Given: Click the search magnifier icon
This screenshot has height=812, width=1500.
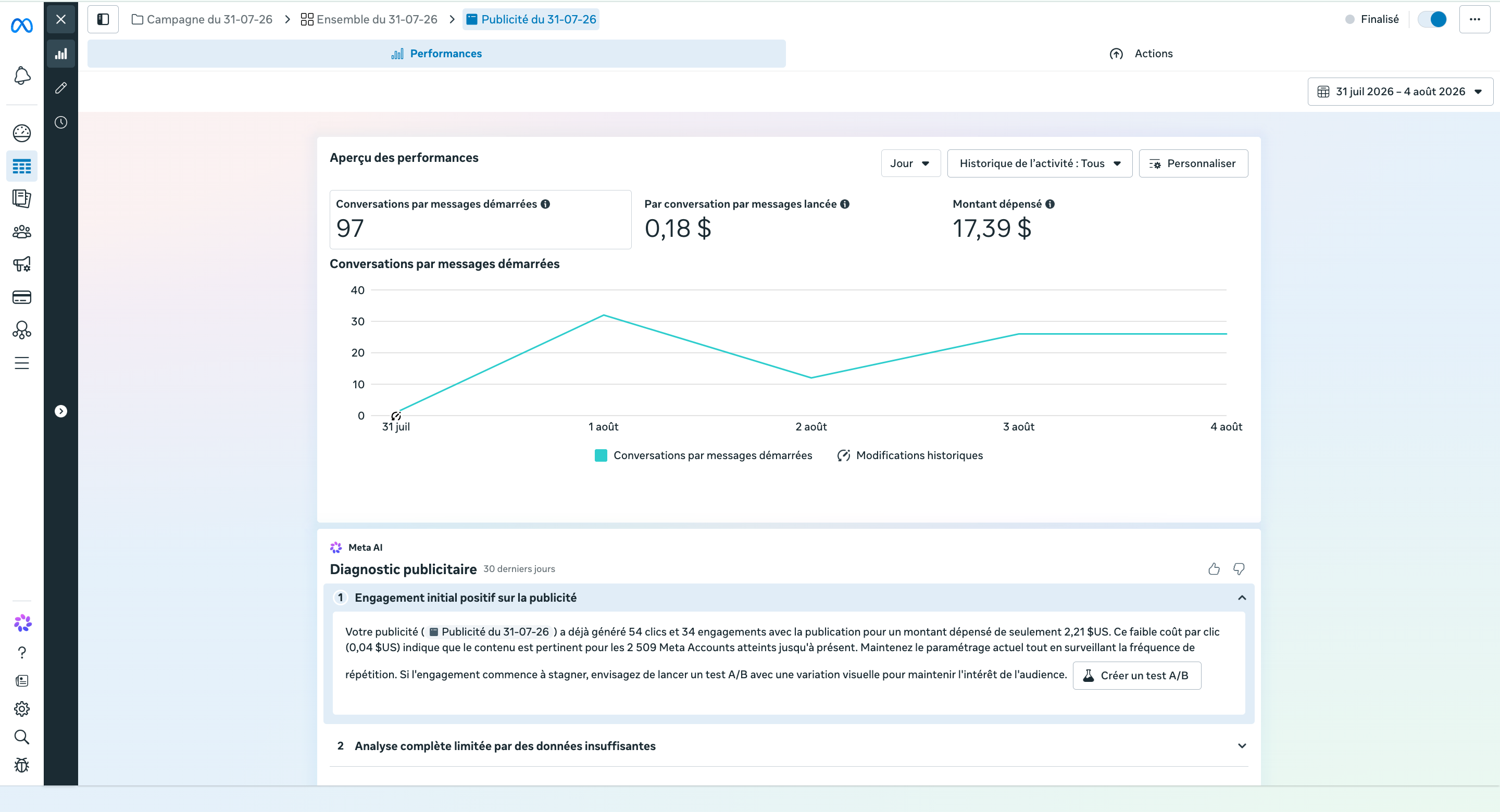Looking at the screenshot, I should tap(21, 737).
